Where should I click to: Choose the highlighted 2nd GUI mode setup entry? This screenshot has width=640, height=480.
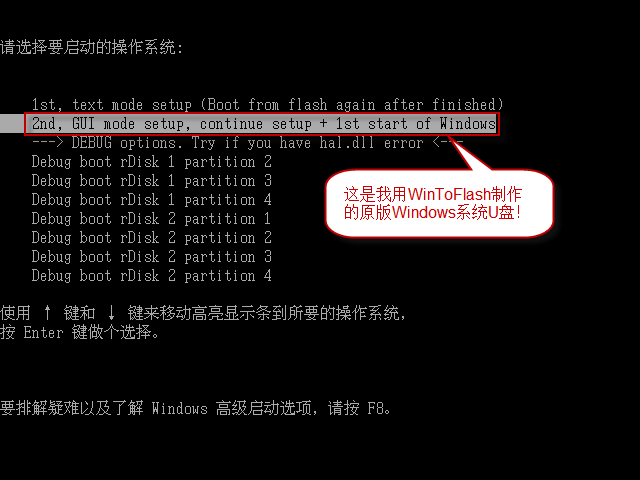click(264, 124)
